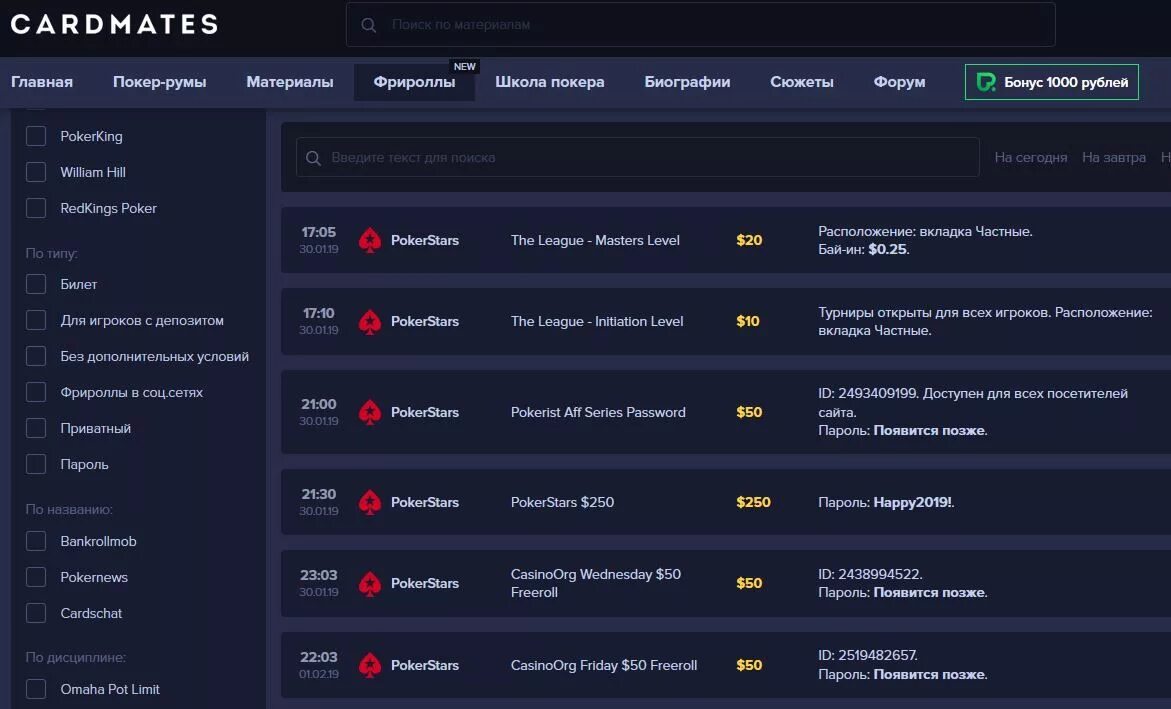Click PokerStars spade icon in 17:10 row
Viewport: 1171px width, 709px height.
coord(370,321)
